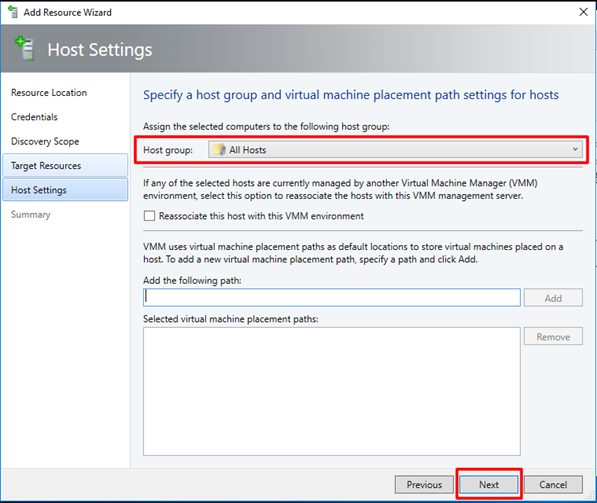Viewport: 597px width, 503px height.
Task: Focus the Add the following path field
Action: click(x=332, y=297)
